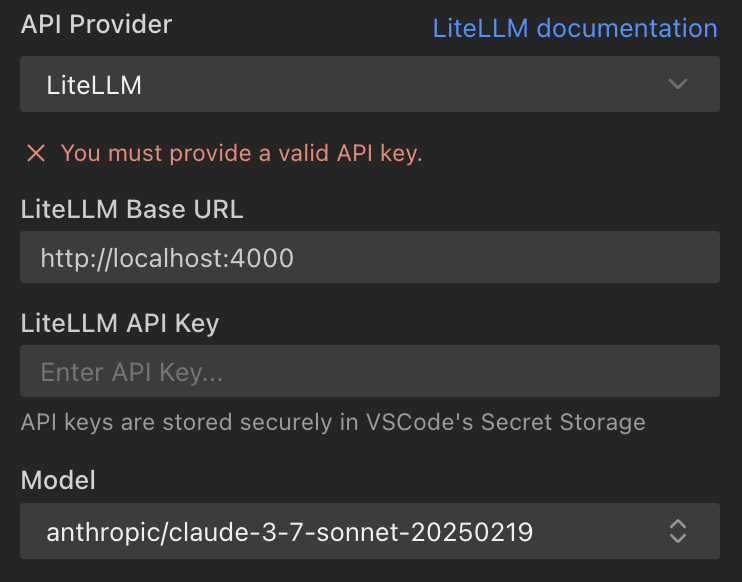The image size is (742, 582).
Task: Click the VSCode Secret Storage note text
Action: [332, 422]
